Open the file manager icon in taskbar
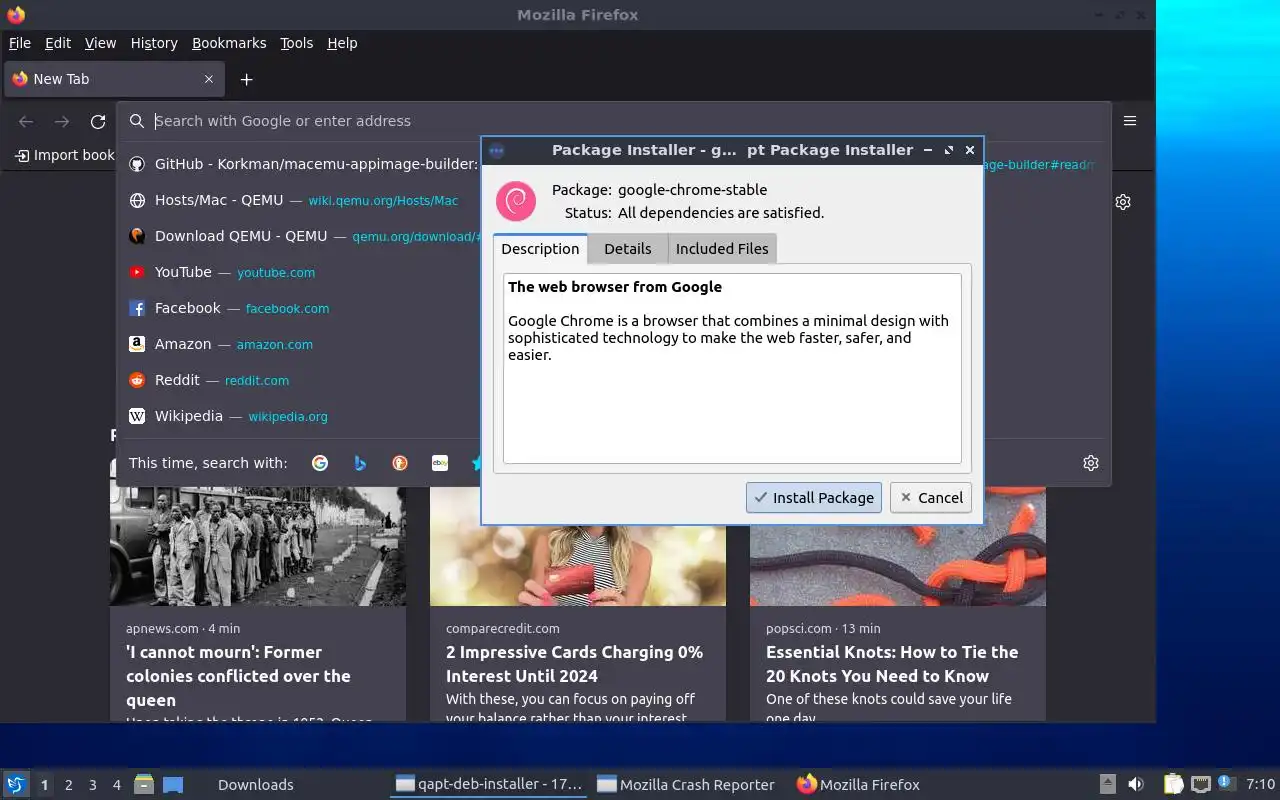Viewport: 1280px width, 800px height. 144,784
